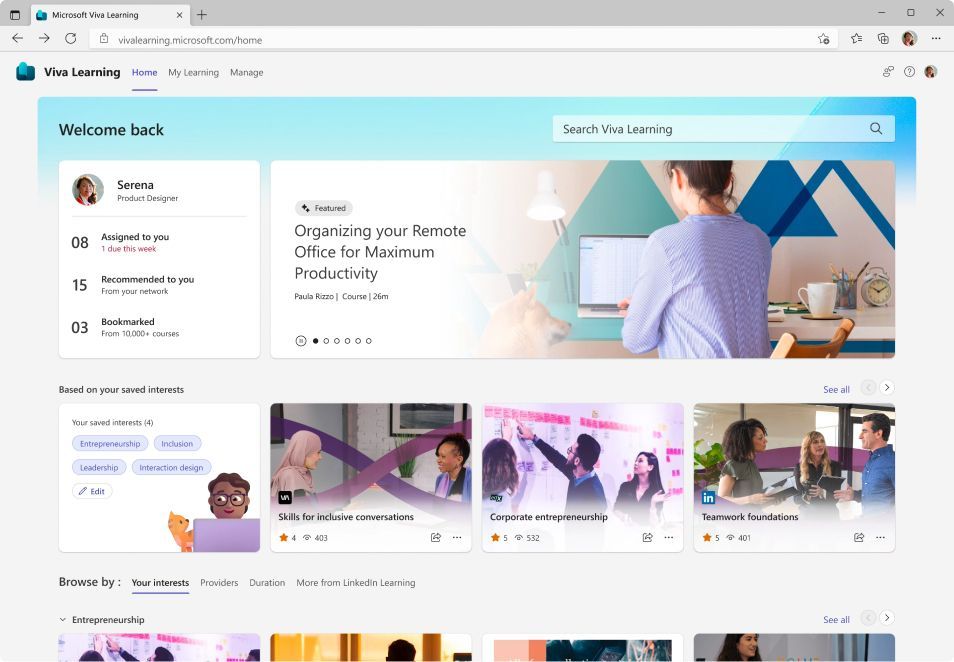The width and height of the screenshot is (954, 662).
Task: Collapse the Entrepreneurship section chevron
Action: (63, 619)
